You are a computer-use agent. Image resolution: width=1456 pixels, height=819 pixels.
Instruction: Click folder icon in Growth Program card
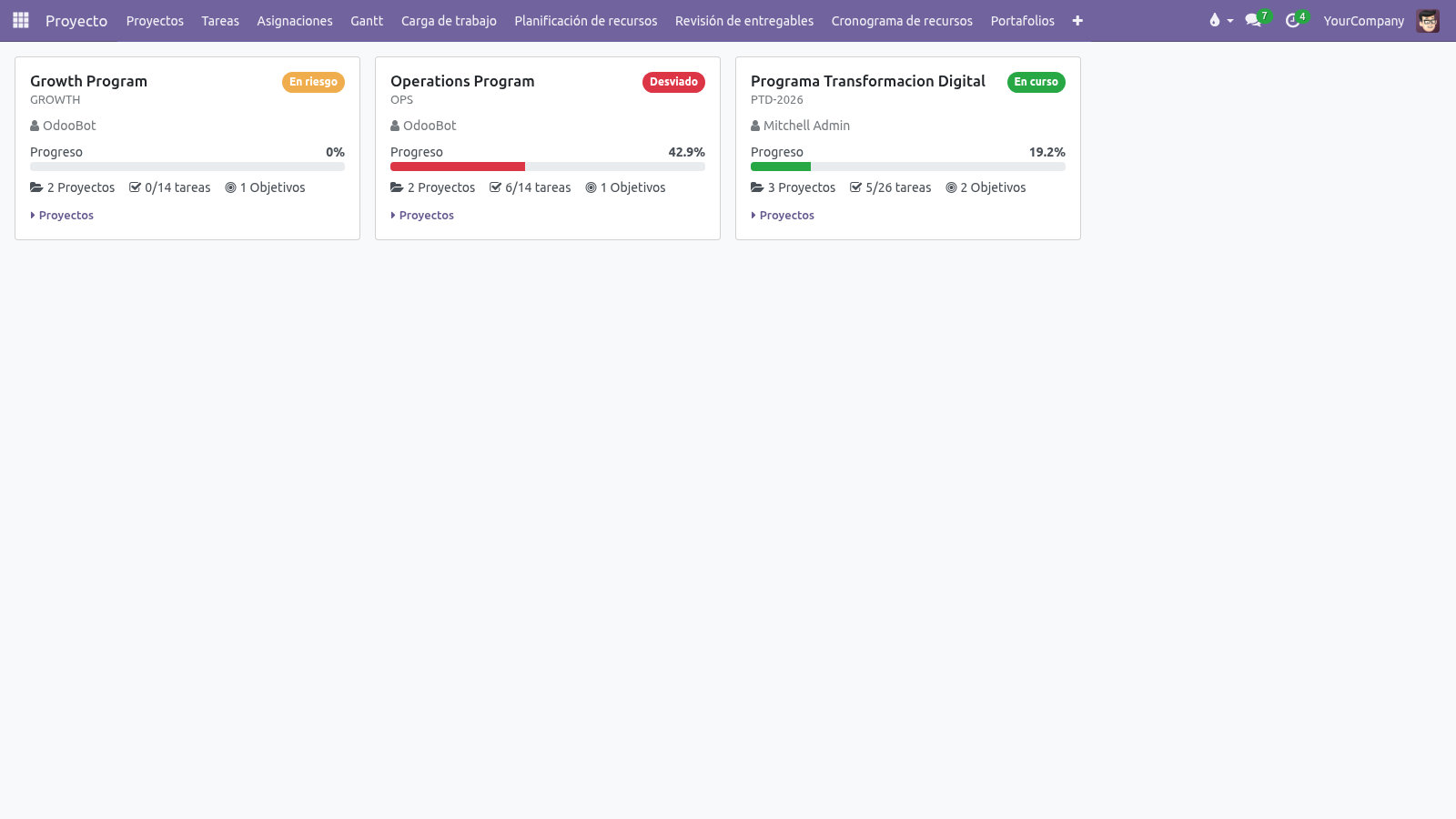tap(36, 187)
